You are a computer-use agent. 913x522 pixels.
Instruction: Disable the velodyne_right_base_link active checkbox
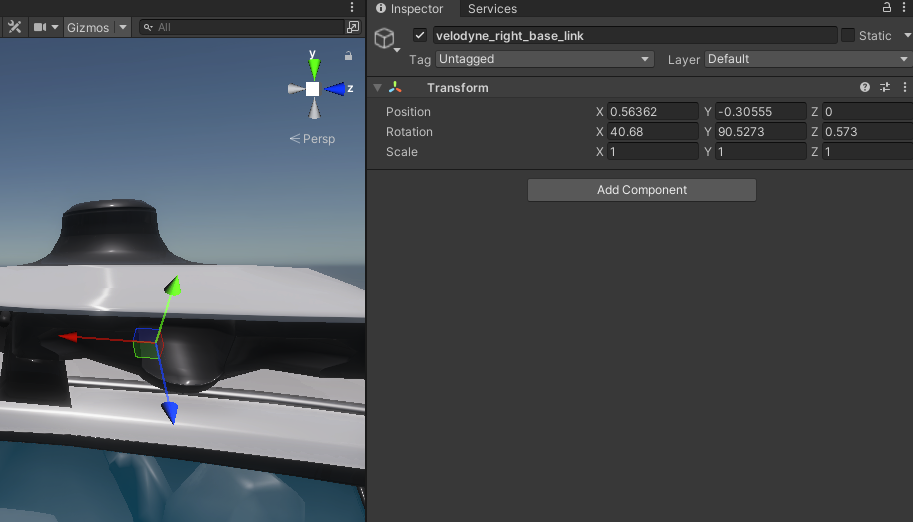[420, 35]
